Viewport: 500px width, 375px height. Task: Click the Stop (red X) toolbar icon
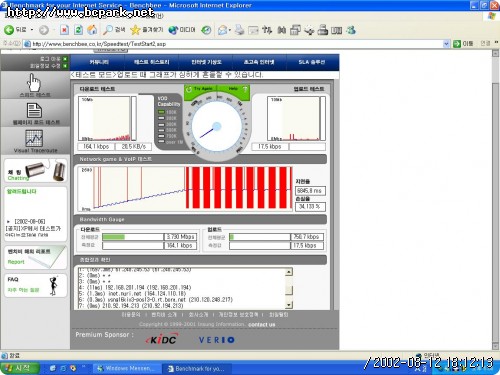click(x=64, y=30)
